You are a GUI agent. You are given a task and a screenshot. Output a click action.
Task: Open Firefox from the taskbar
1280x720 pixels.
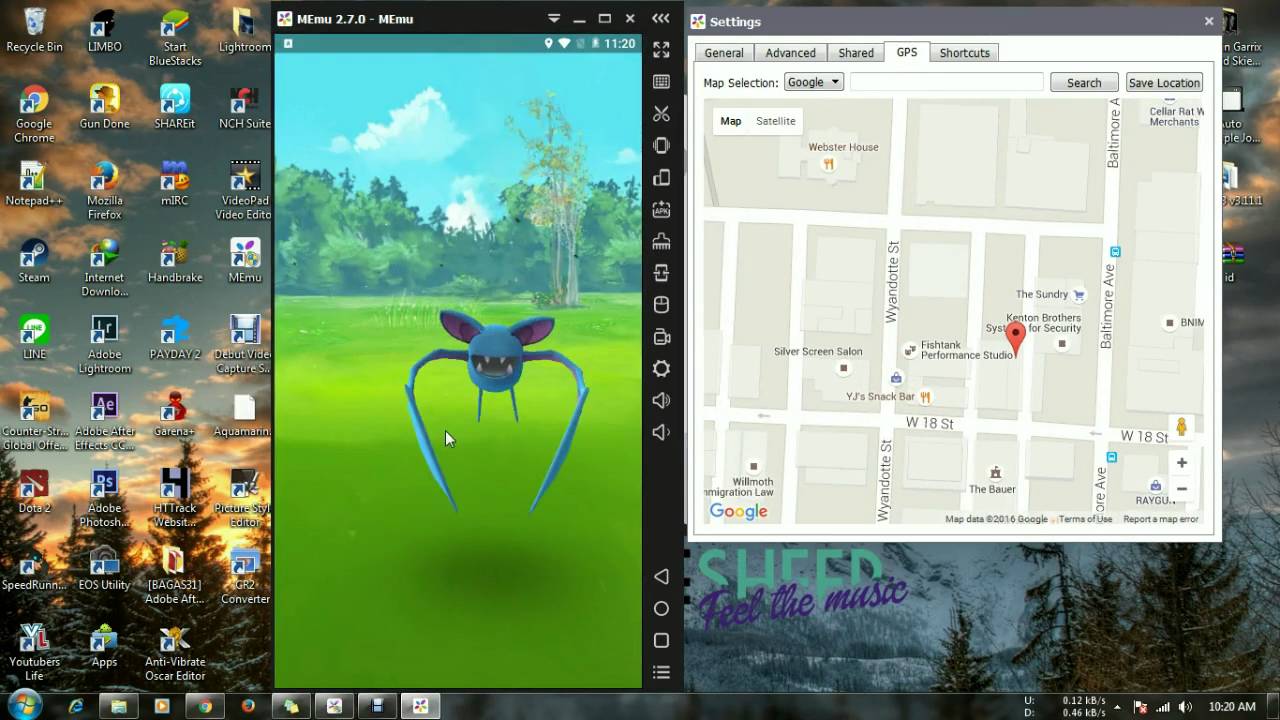pyautogui.click(x=248, y=706)
